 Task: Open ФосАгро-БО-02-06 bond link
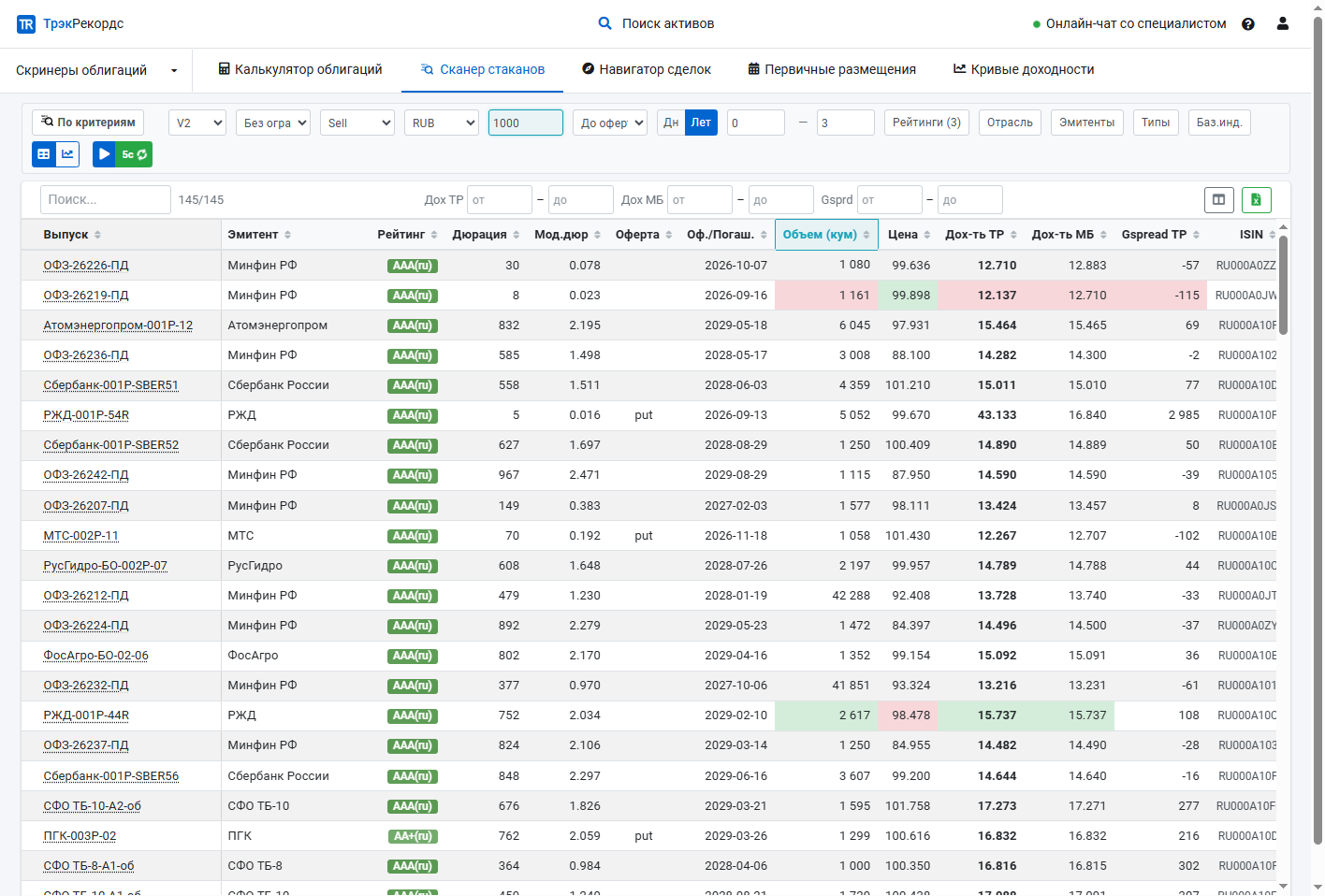[95, 656]
